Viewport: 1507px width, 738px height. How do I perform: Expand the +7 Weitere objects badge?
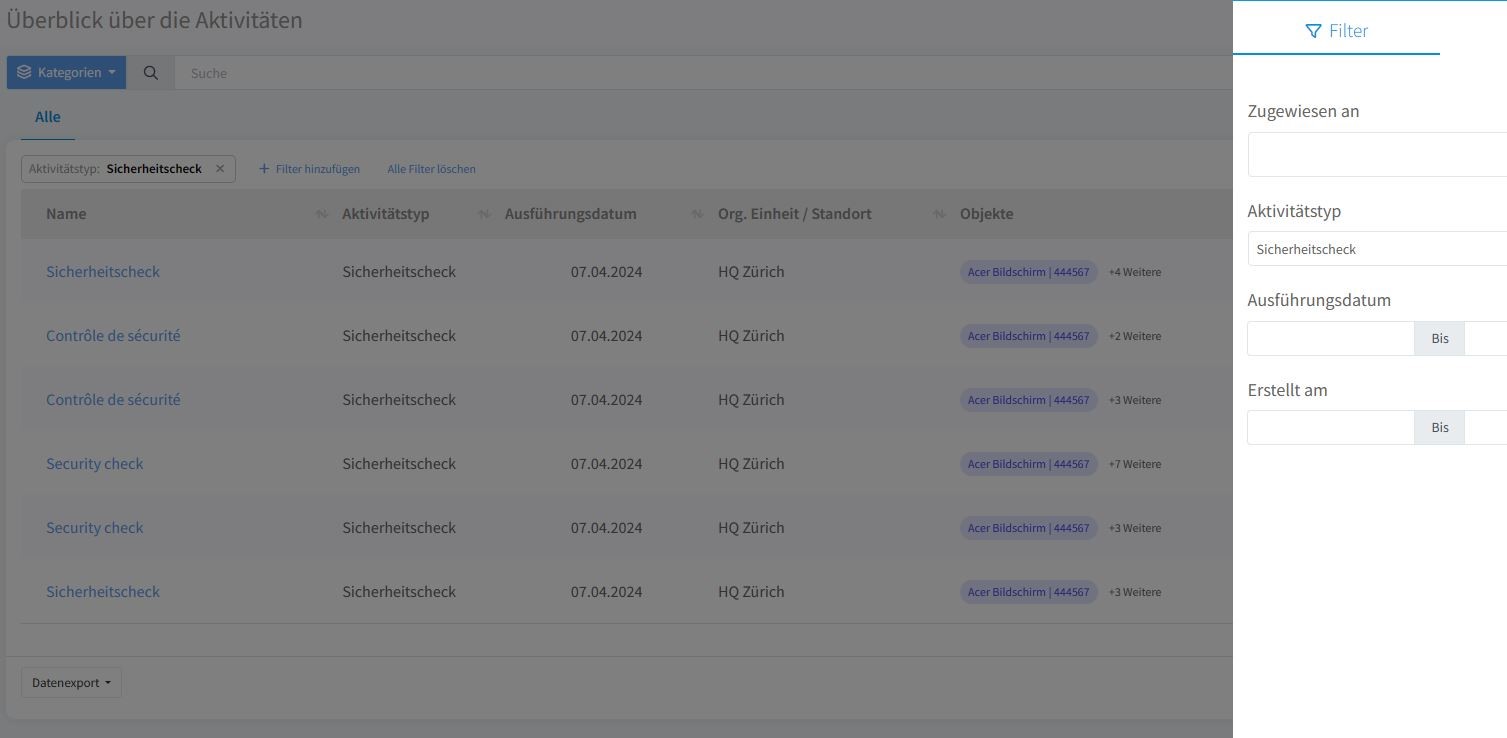[1135, 464]
